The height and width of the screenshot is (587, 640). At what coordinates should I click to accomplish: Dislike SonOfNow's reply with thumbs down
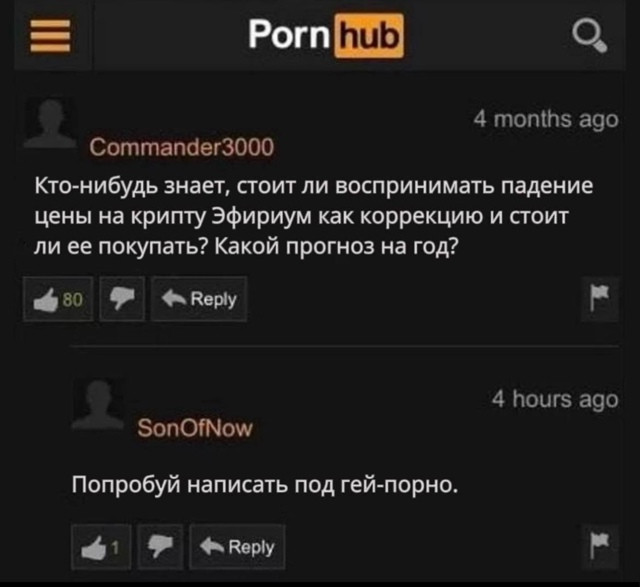coord(160,547)
